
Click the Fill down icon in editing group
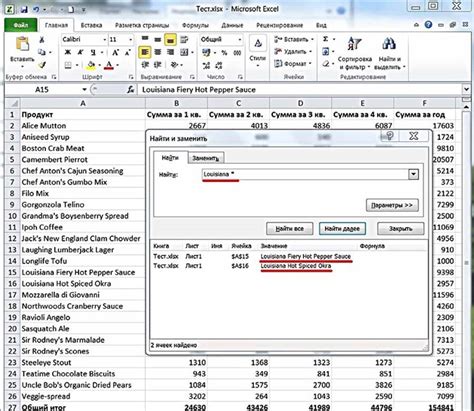click(x=326, y=51)
